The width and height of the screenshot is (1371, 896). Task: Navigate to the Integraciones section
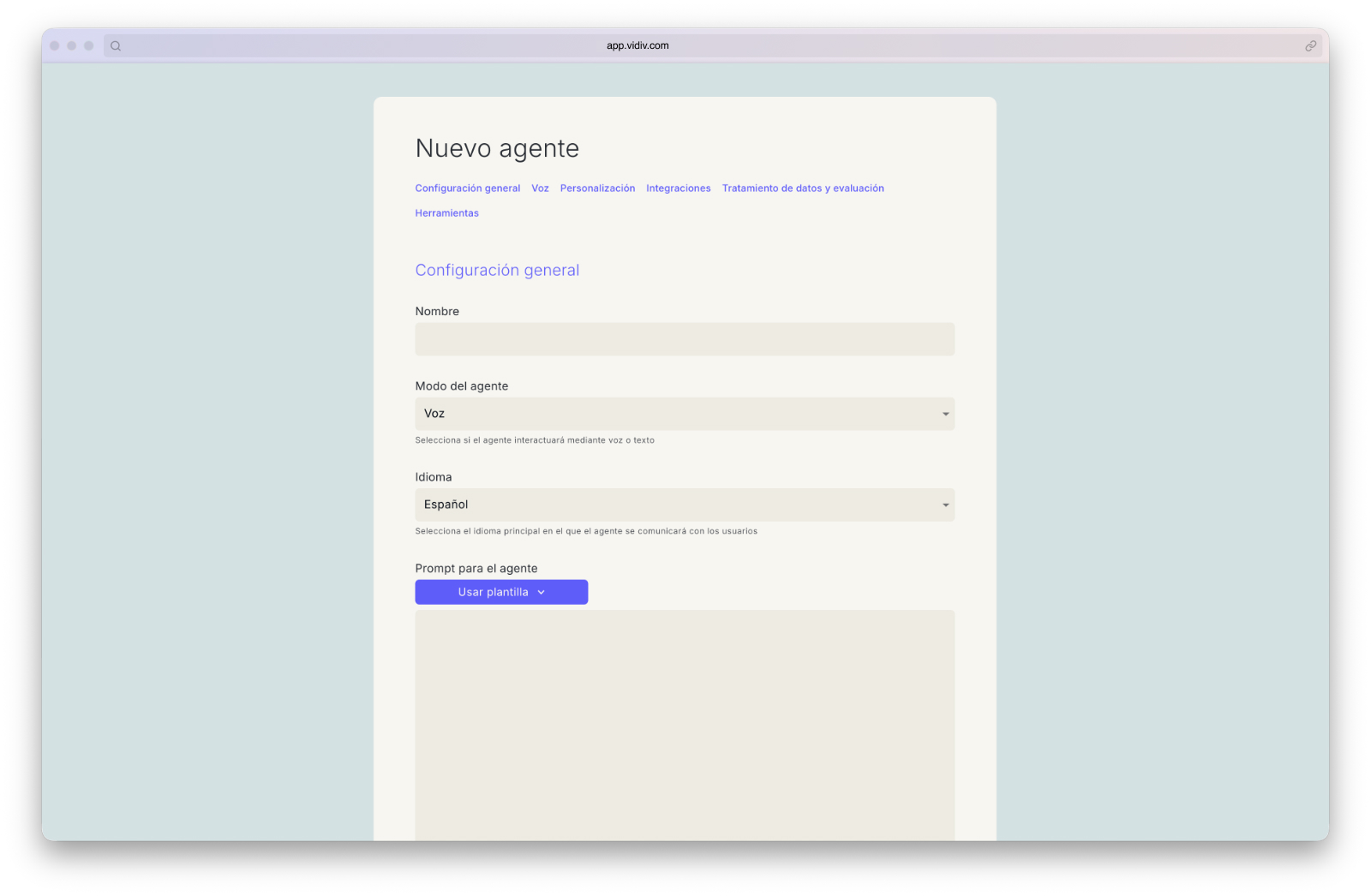tap(678, 188)
